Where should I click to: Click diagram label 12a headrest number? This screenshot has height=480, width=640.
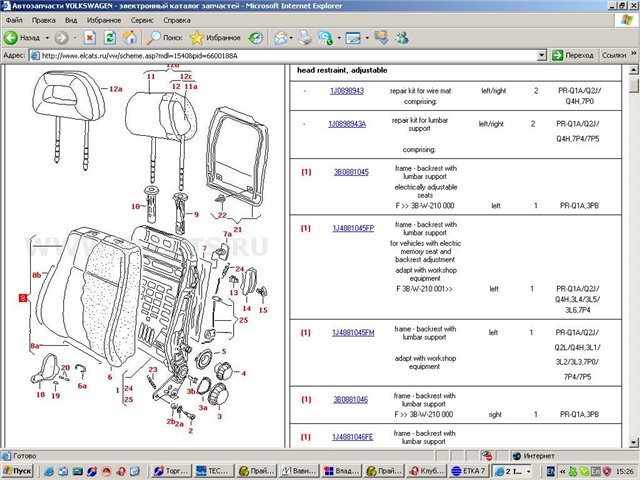click(x=116, y=89)
